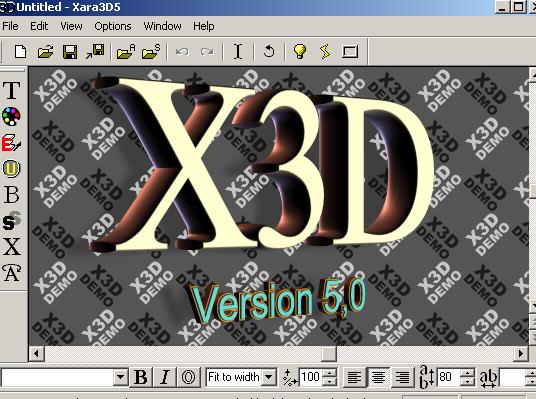Align text to the right
The image size is (536, 399).
point(402,377)
